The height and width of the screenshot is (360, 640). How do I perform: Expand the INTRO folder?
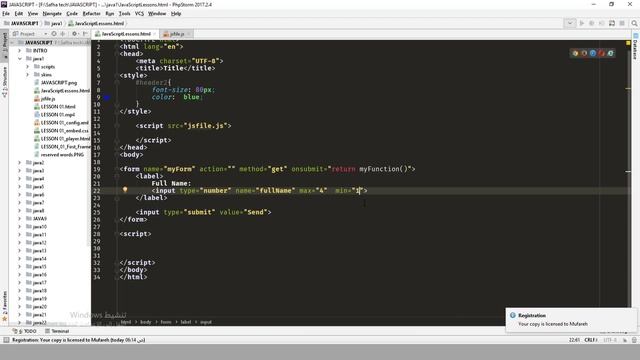pyautogui.click(x=19, y=51)
